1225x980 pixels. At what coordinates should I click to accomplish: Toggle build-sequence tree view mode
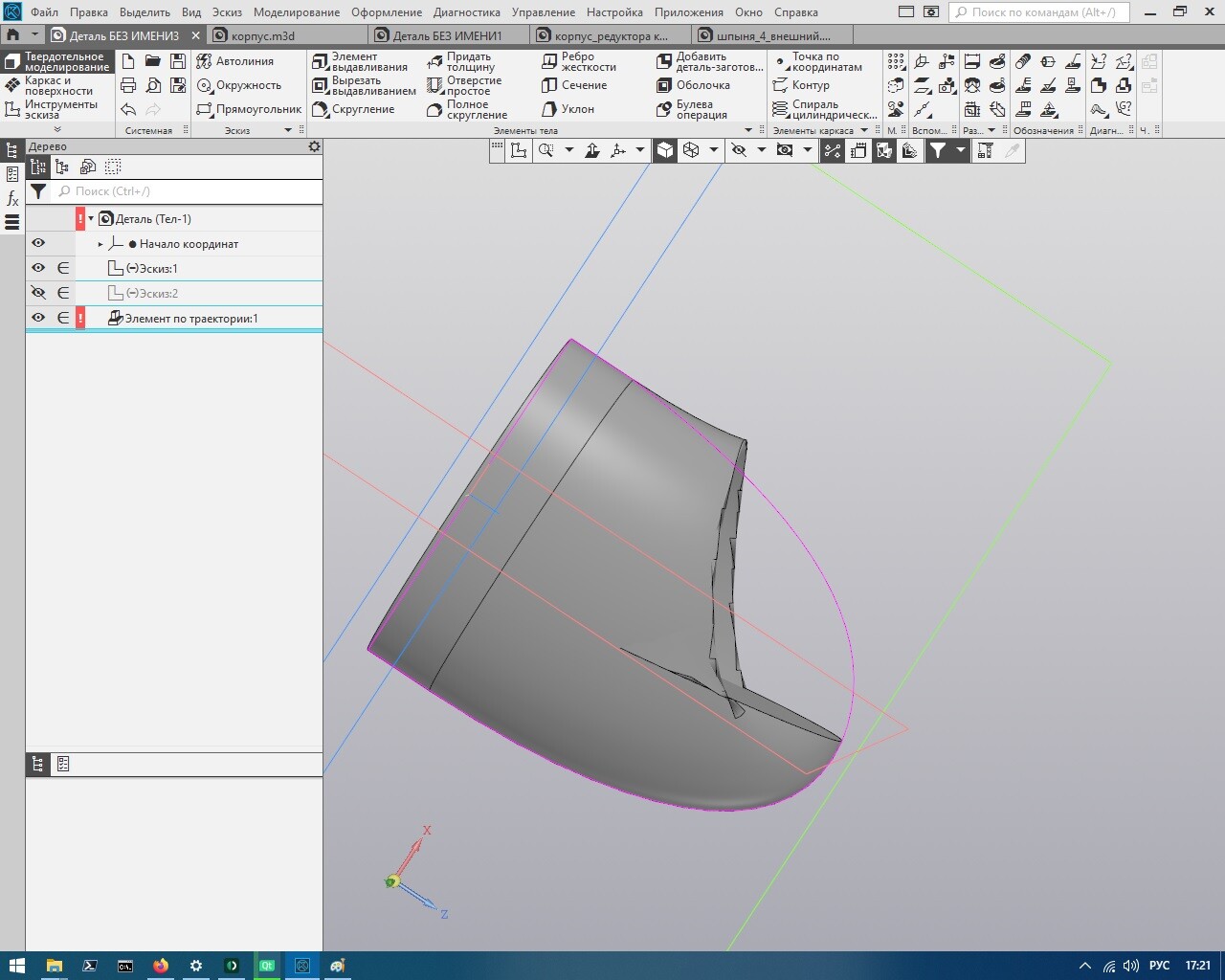coord(38,167)
